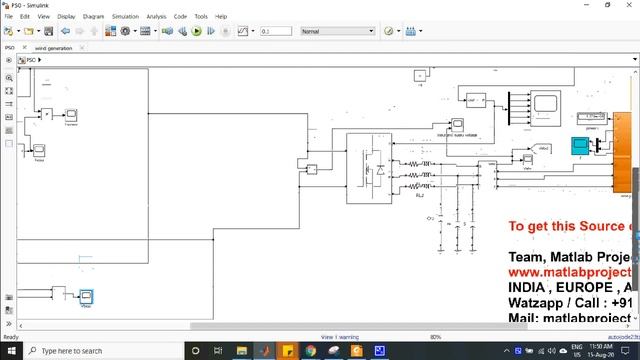Navigate back with the blue left arrow
The image size is (640, 360).
click(x=65, y=31)
